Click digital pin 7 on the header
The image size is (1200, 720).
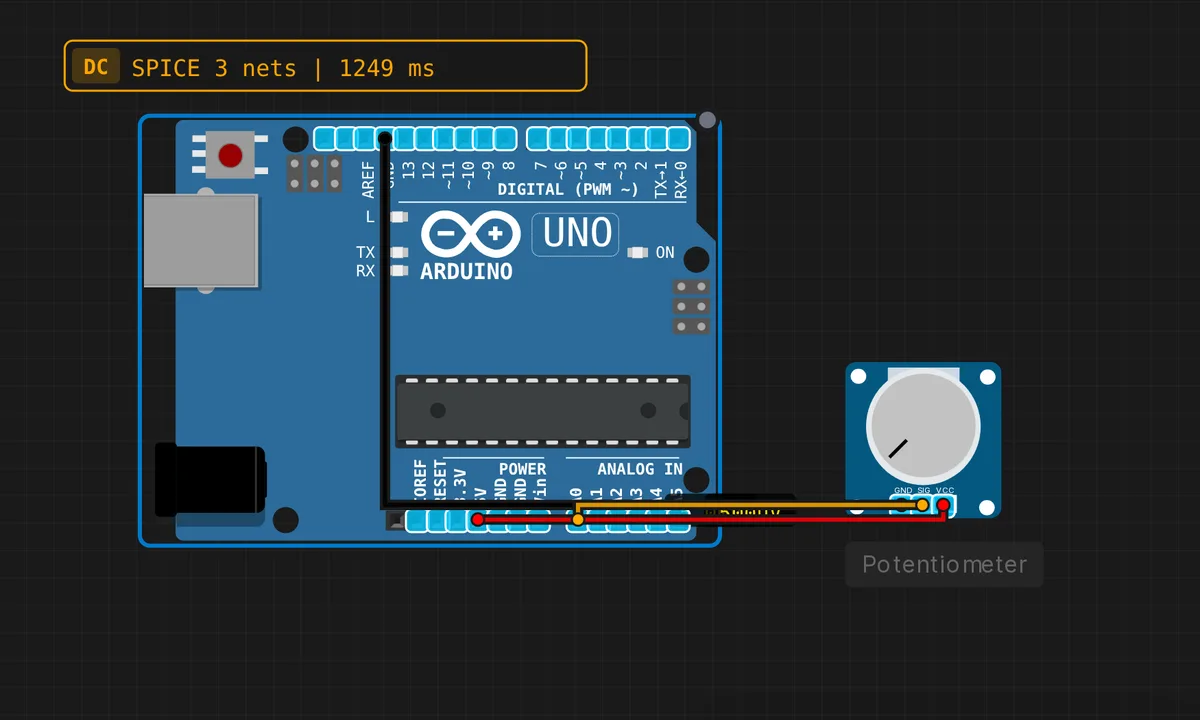click(538, 138)
